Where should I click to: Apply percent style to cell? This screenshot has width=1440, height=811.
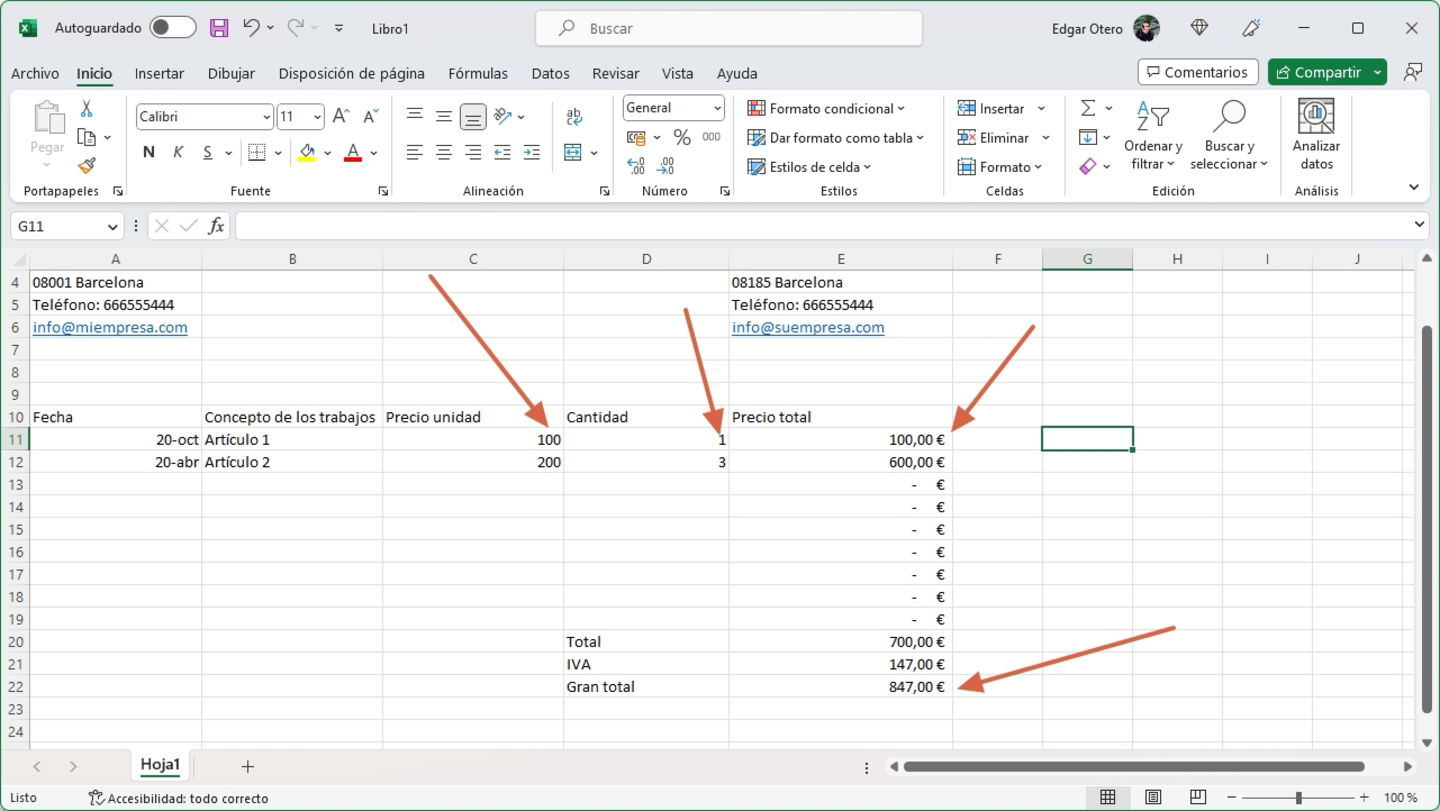pyautogui.click(x=682, y=137)
